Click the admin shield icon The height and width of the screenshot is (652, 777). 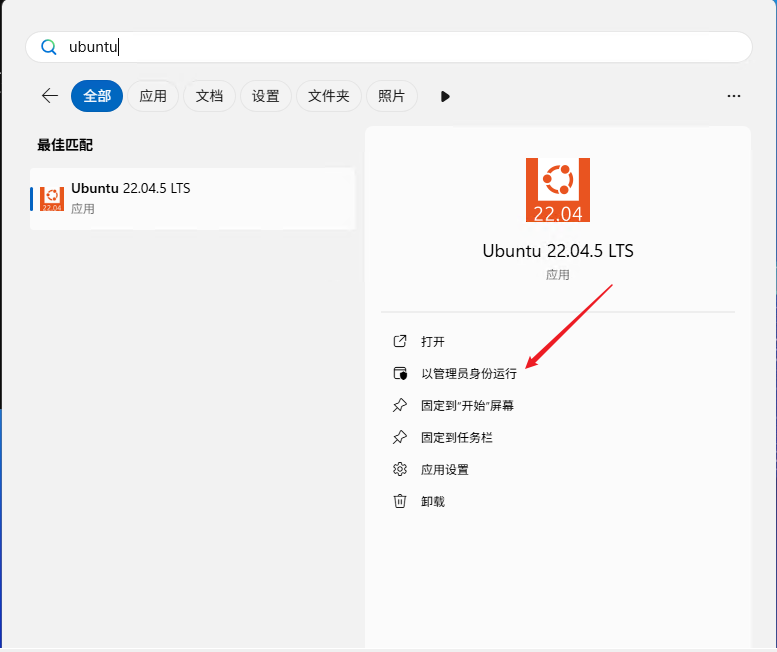click(x=400, y=373)
